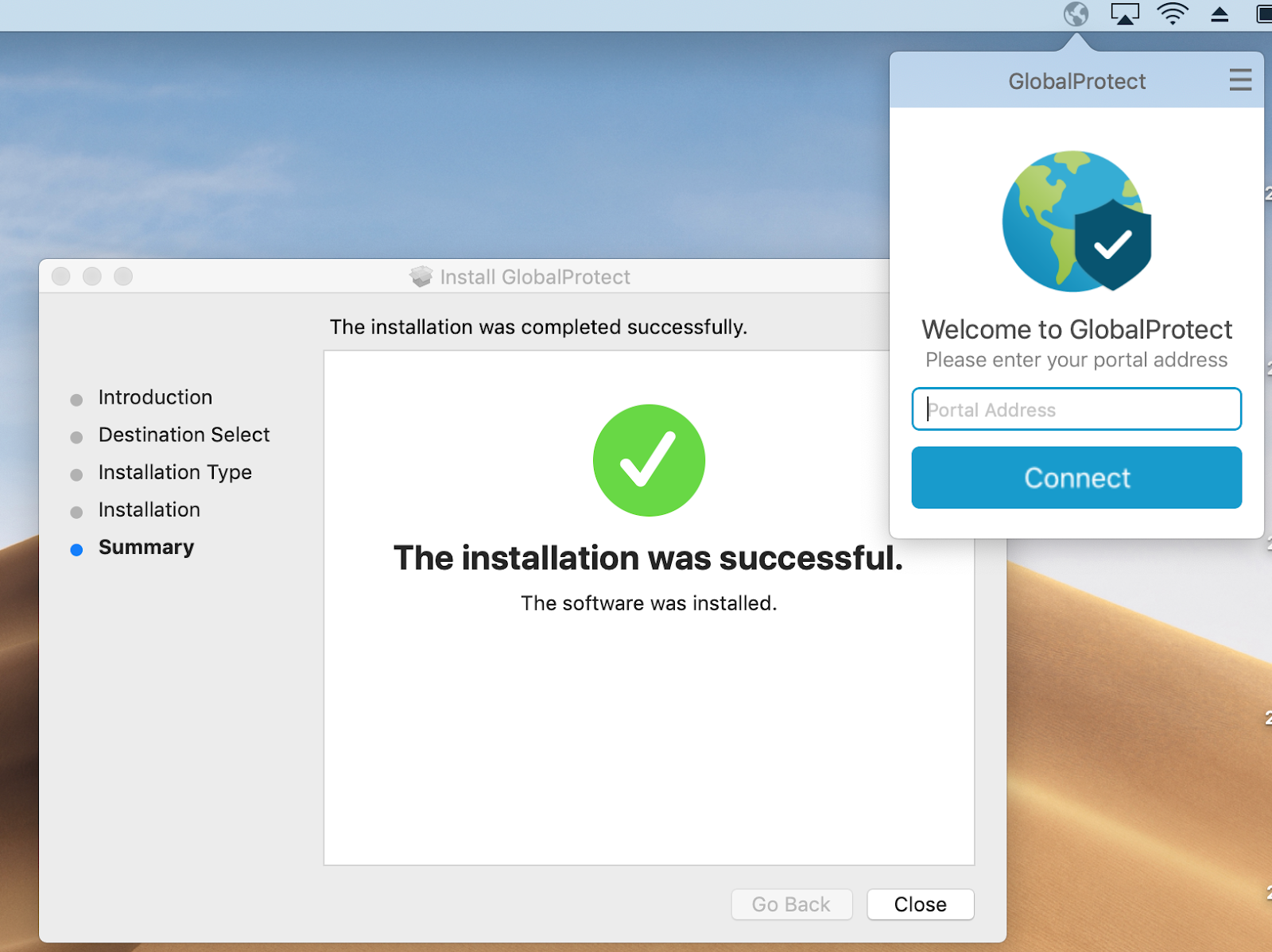The image size is (1272, 952).
Task: Click the 'Welcome to GlobalProtect' heading
Action: [1076, 329]
